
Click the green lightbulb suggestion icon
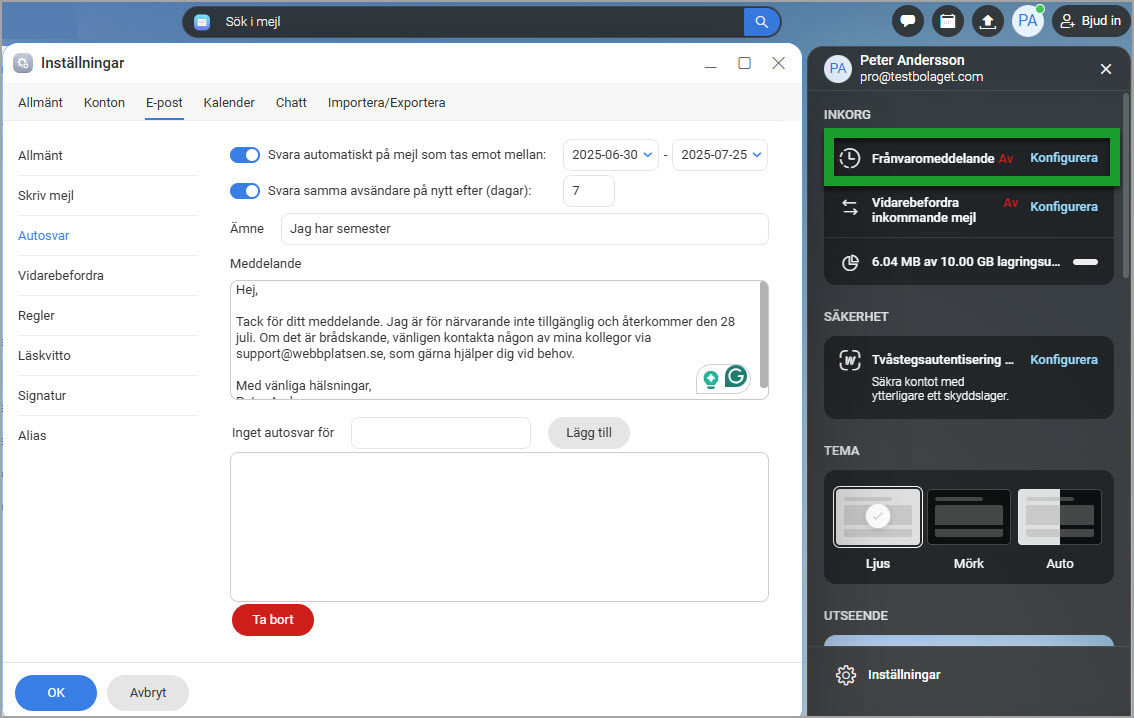pyautogui.click(x=711, y=378)
